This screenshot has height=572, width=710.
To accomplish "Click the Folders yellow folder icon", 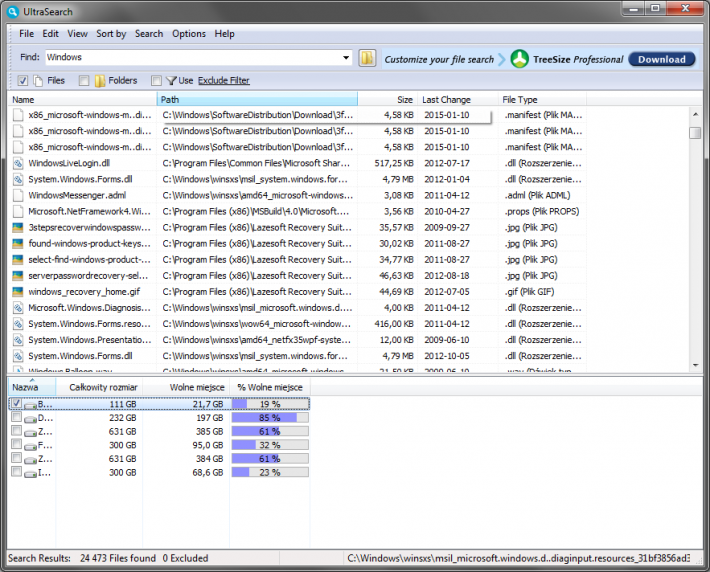I will pyautogui.click(x=100, y=81).
